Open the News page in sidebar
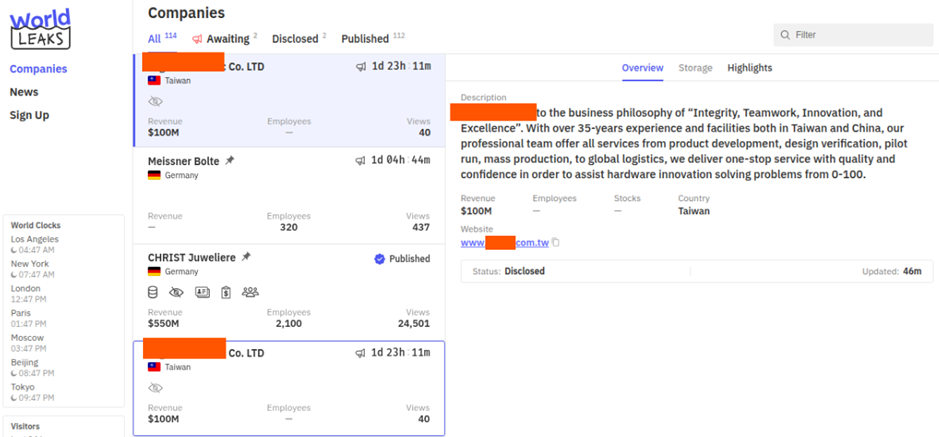This screenshot has width=939, height=437. (x=24, y=92)
